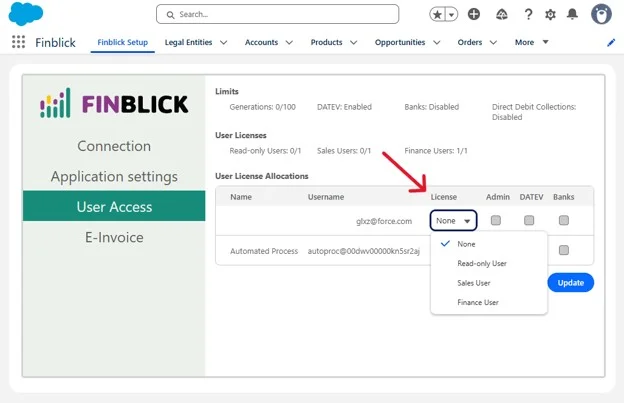Expand the Opportunities chevron menu
The width and height of the screenshot is (624, 403).
[x=437, y=42]
